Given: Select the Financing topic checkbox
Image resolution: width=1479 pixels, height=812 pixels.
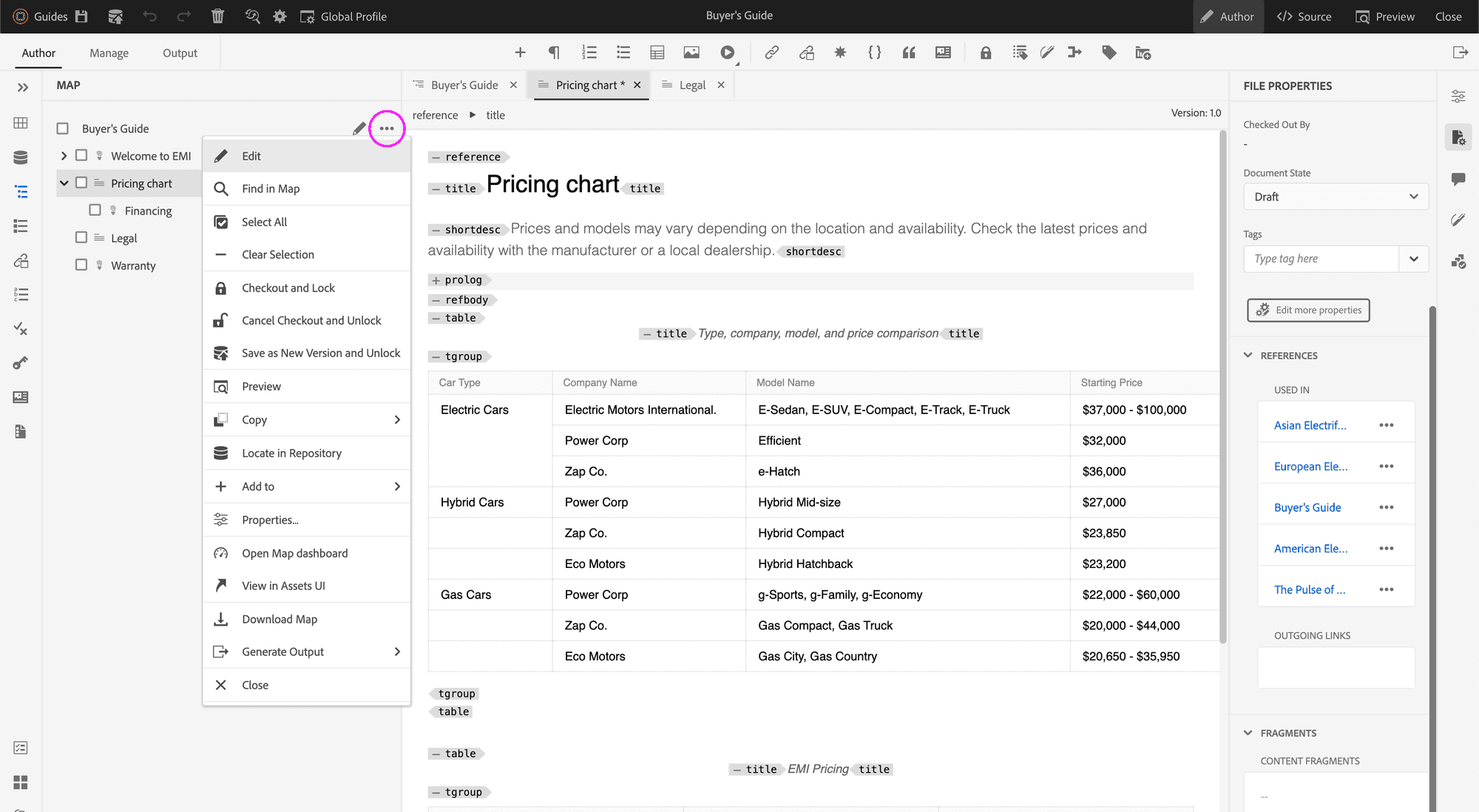Looking at the screenshot, I should (x=95, y=210).
